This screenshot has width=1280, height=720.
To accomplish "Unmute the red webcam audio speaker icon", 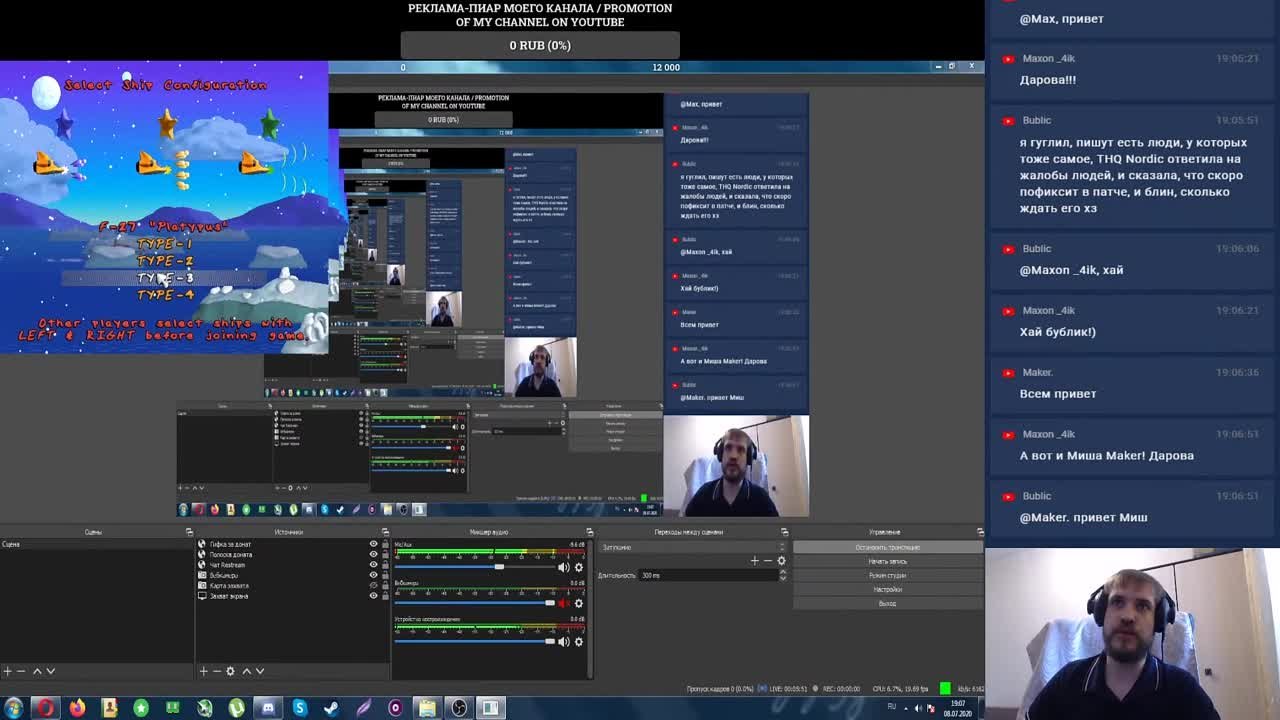I will point(563,603).
